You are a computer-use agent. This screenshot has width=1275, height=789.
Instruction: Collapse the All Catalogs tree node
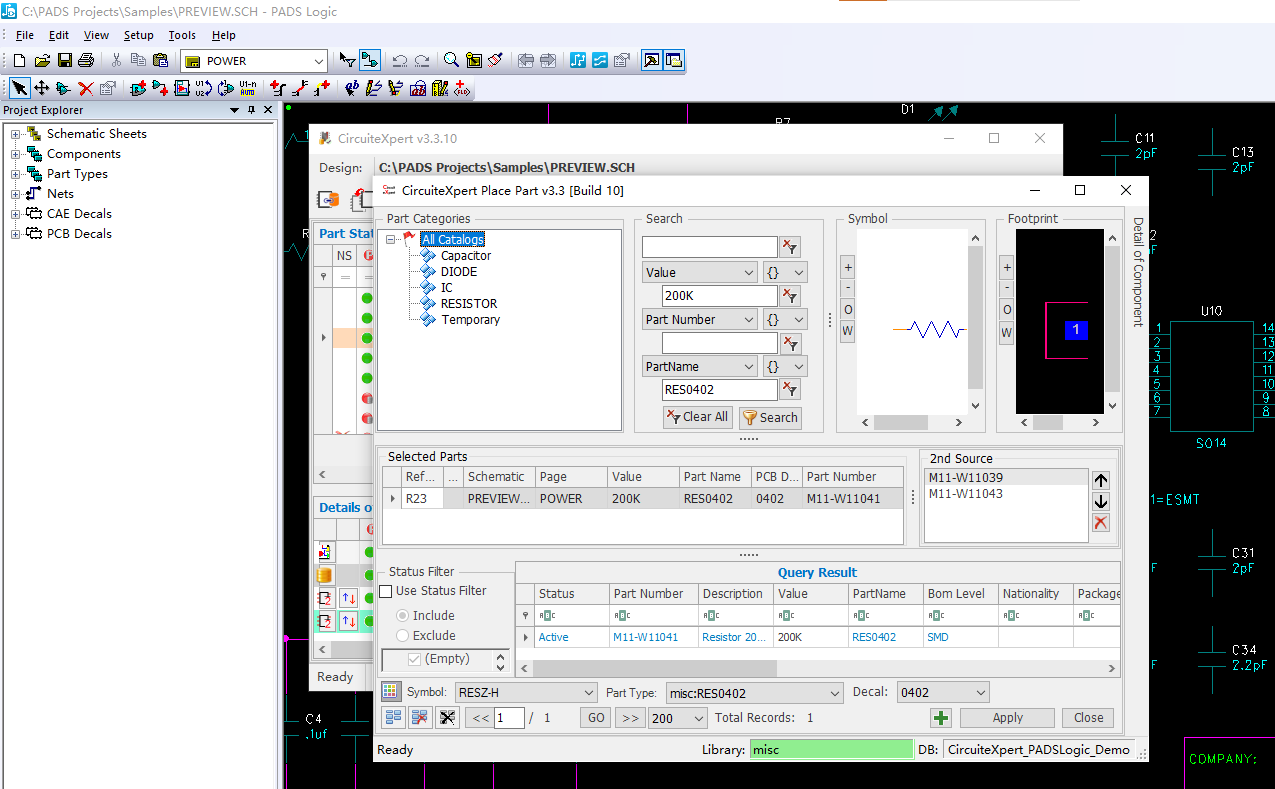point(392,240)
